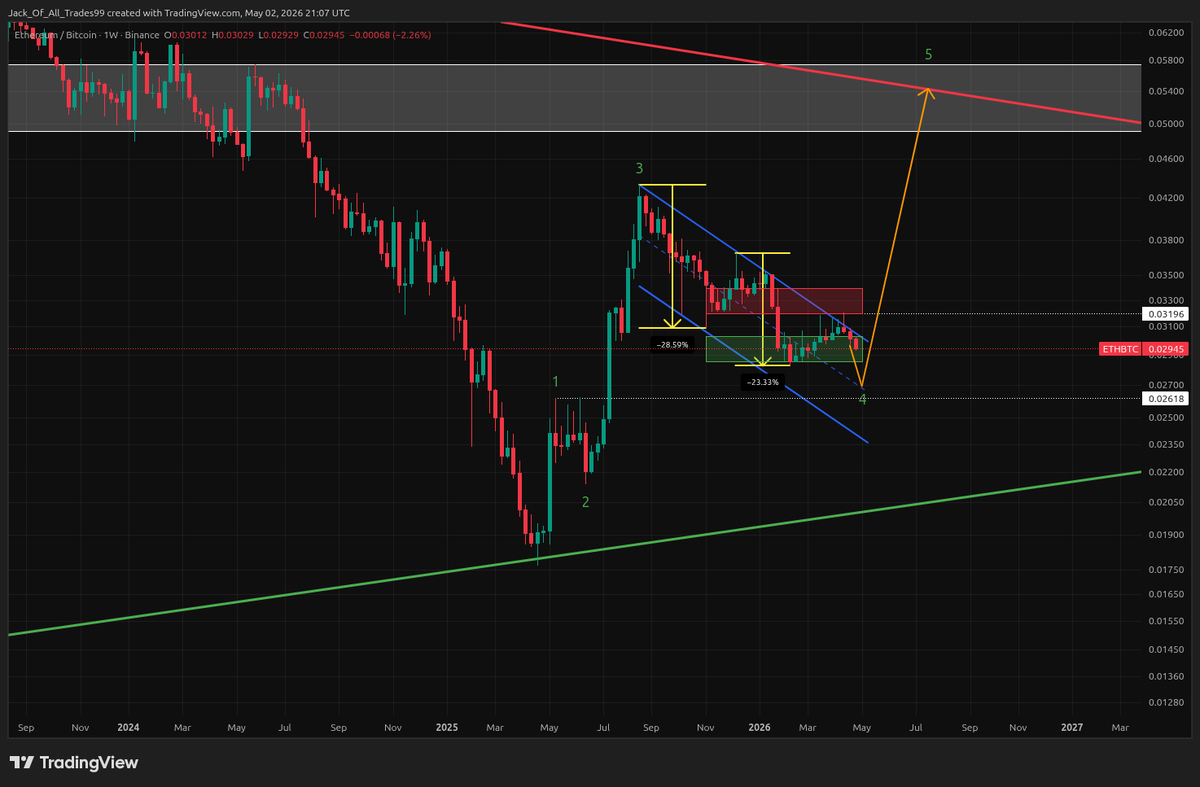Click Elliott wave label 3

(x=639, y=167)
